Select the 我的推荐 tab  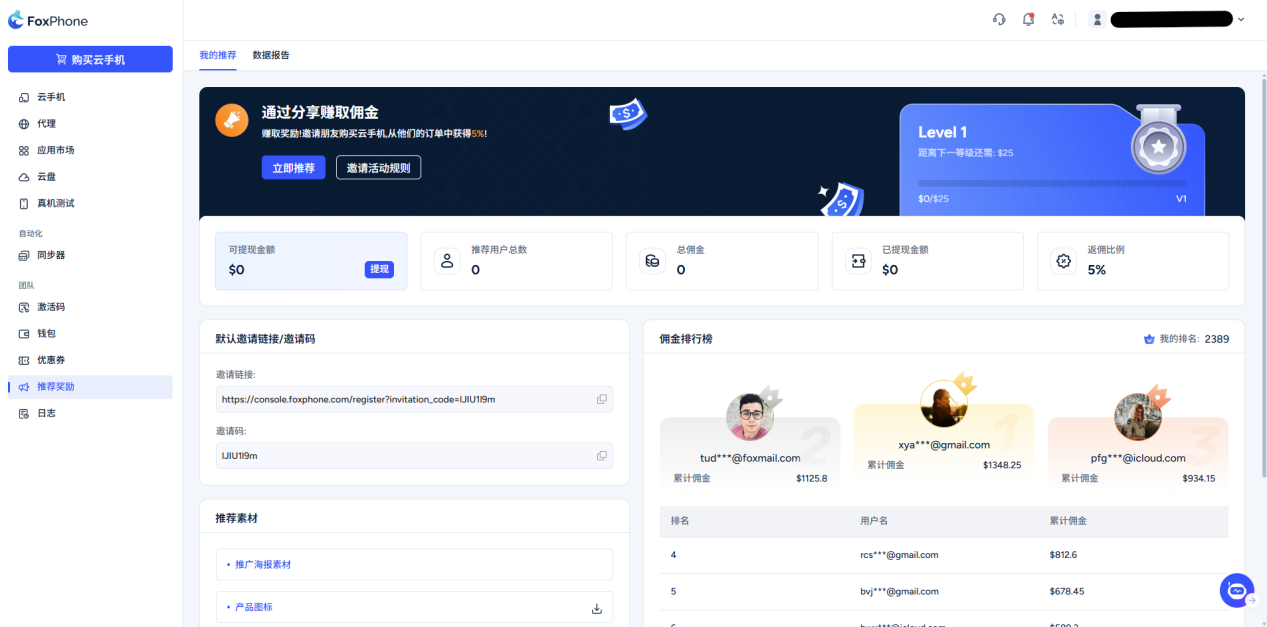pos(218,55)
